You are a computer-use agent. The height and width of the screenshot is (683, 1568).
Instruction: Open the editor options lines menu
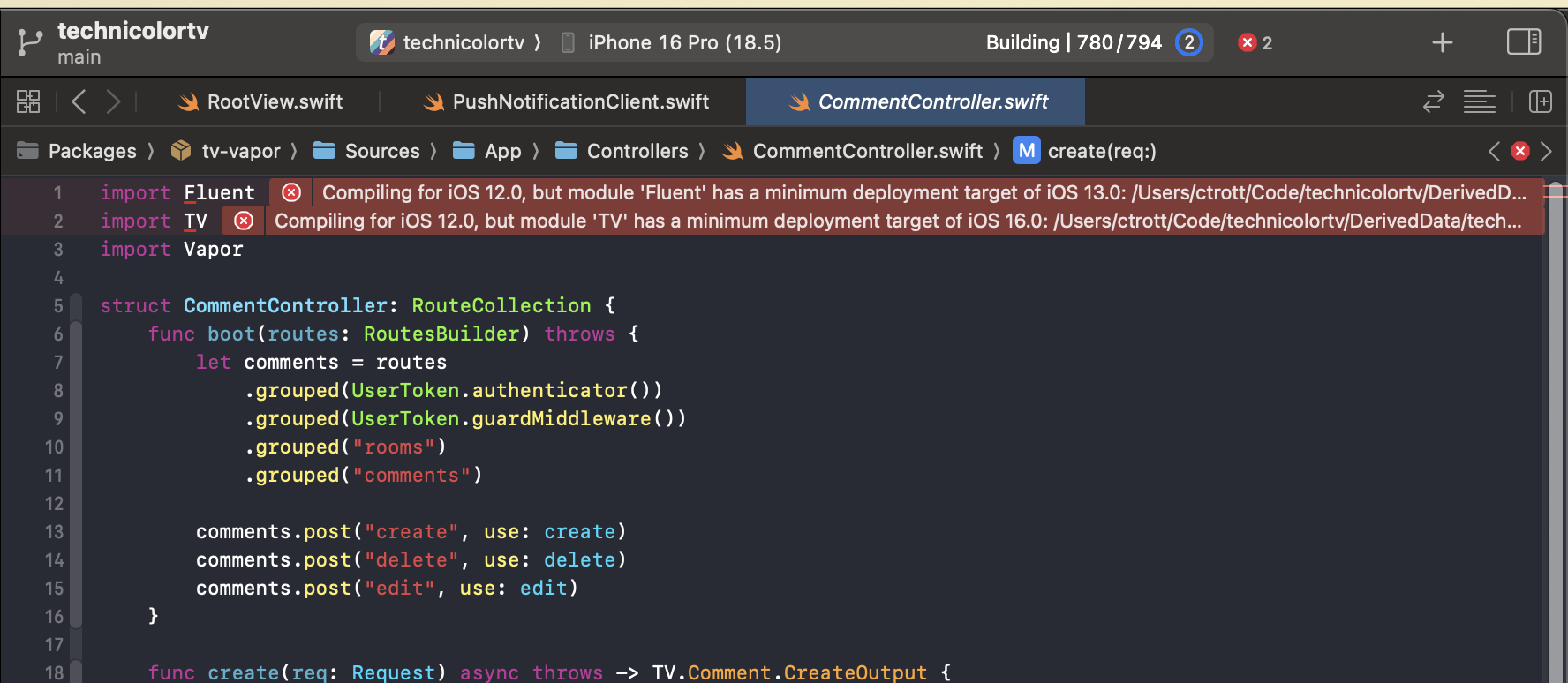click(1479, 101)
